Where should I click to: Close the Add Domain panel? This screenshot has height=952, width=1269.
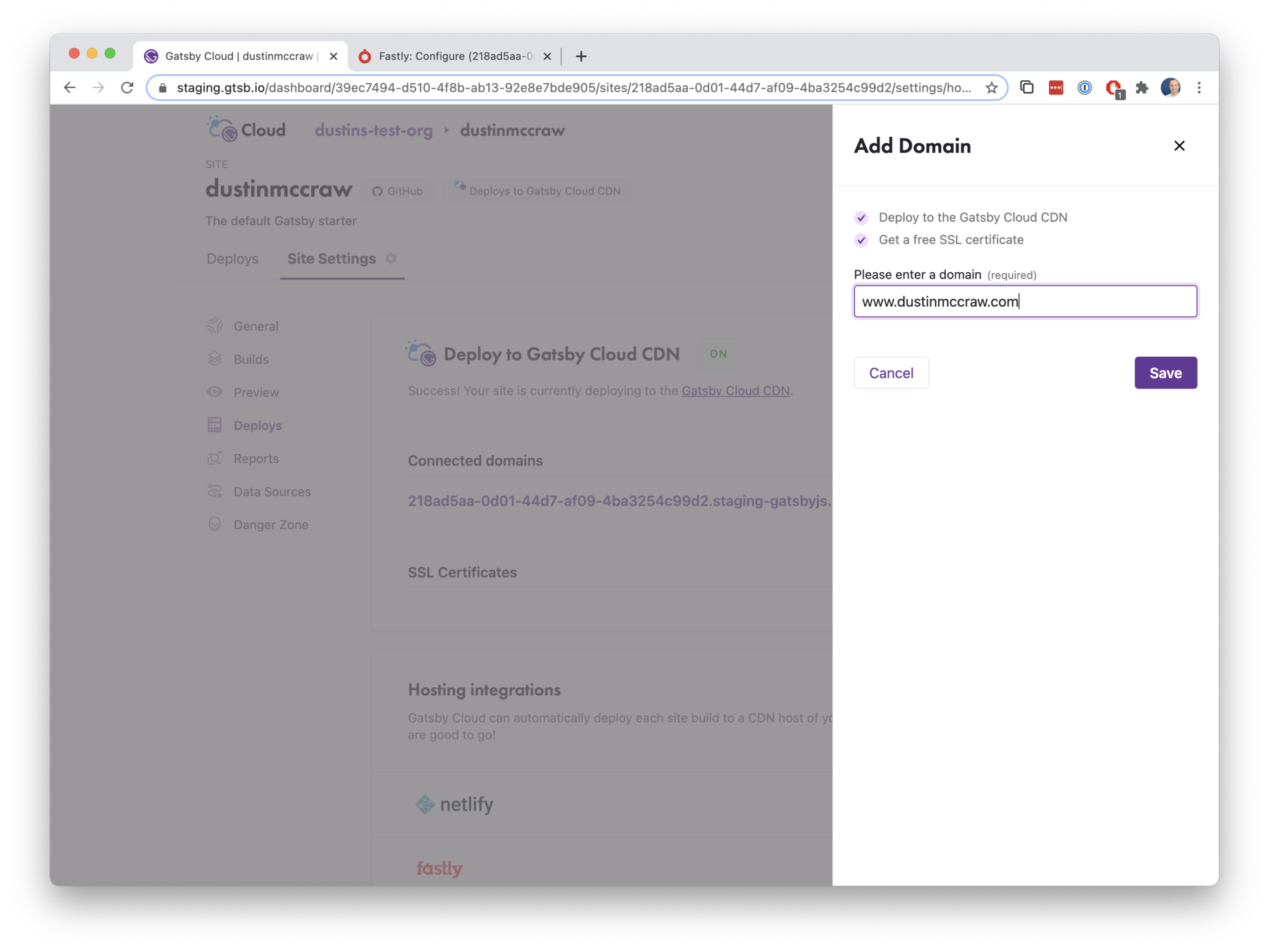click(x=1179, y=146)
